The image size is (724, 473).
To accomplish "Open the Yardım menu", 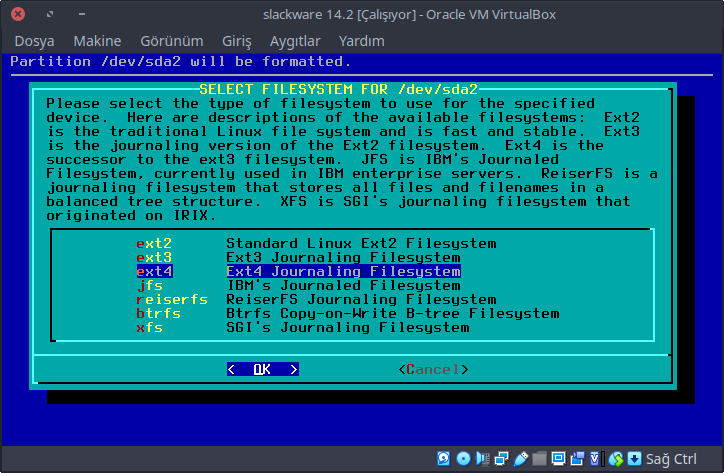I will click(362, 41).
